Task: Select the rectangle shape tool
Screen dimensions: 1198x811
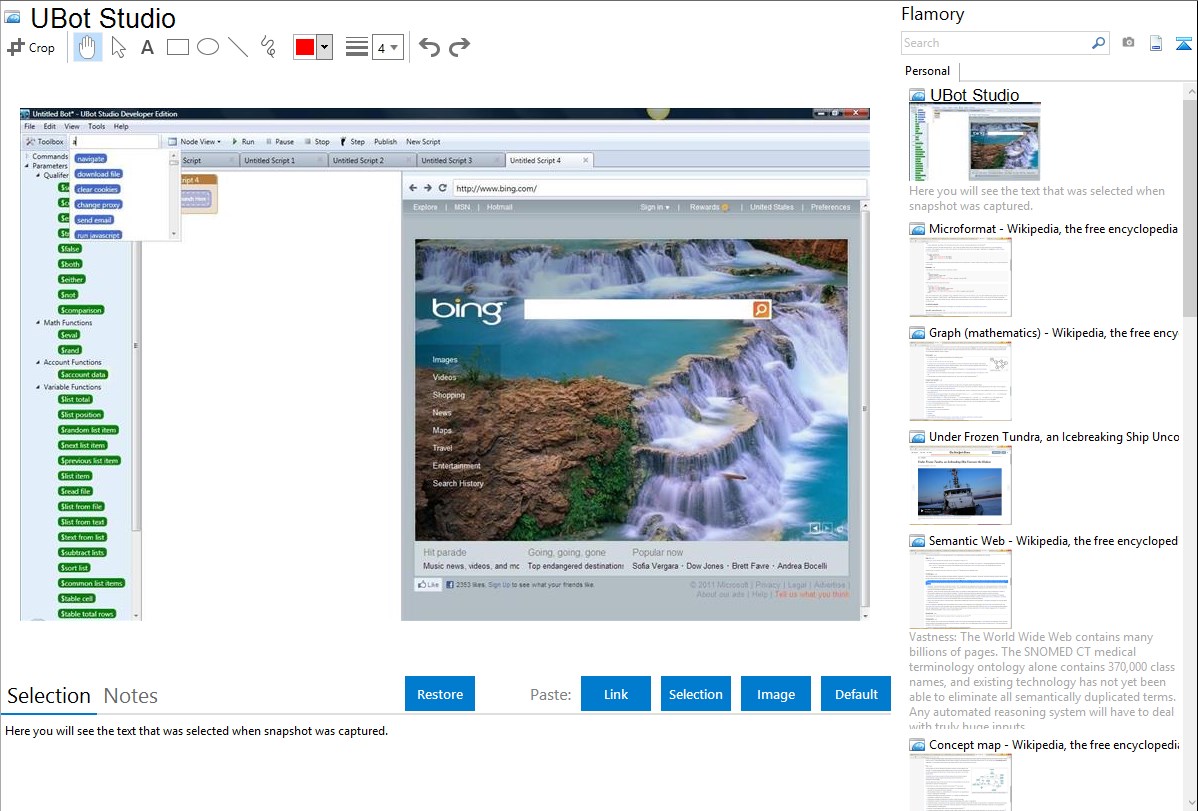Action: click(177, 47)
